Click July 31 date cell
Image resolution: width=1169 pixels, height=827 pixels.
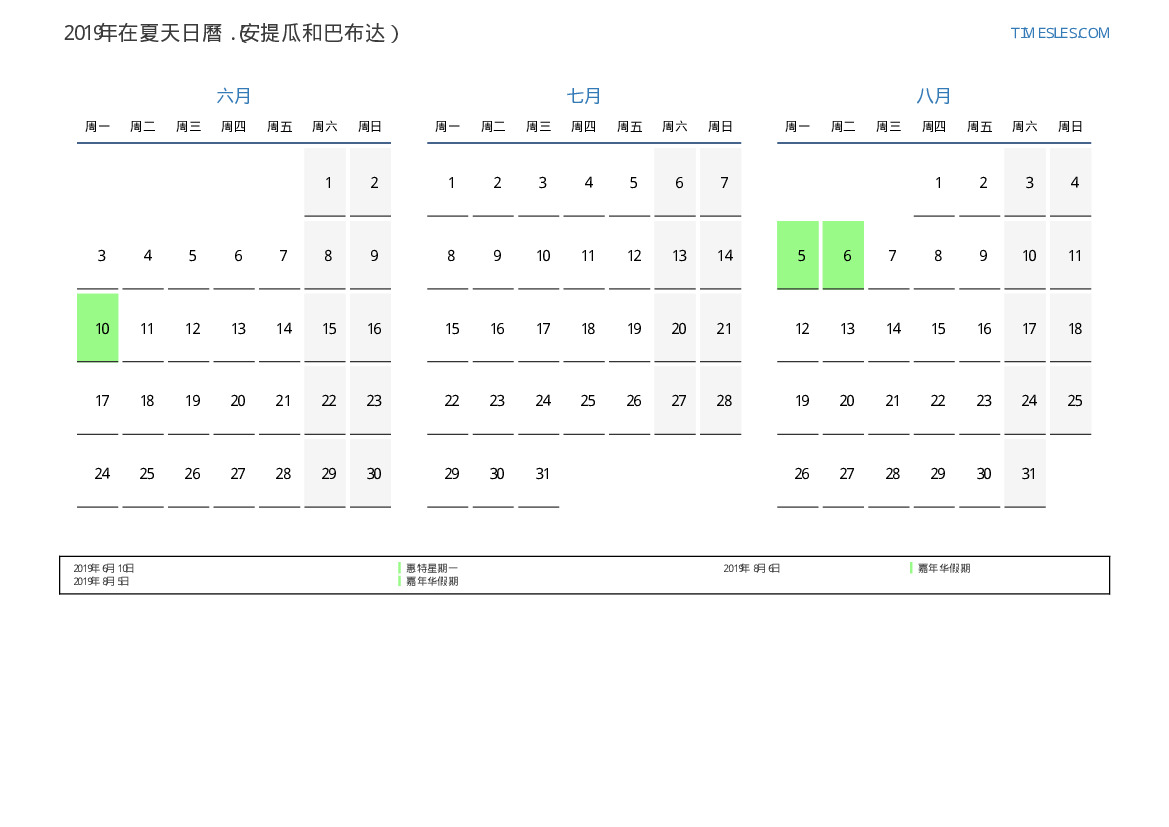542,474
